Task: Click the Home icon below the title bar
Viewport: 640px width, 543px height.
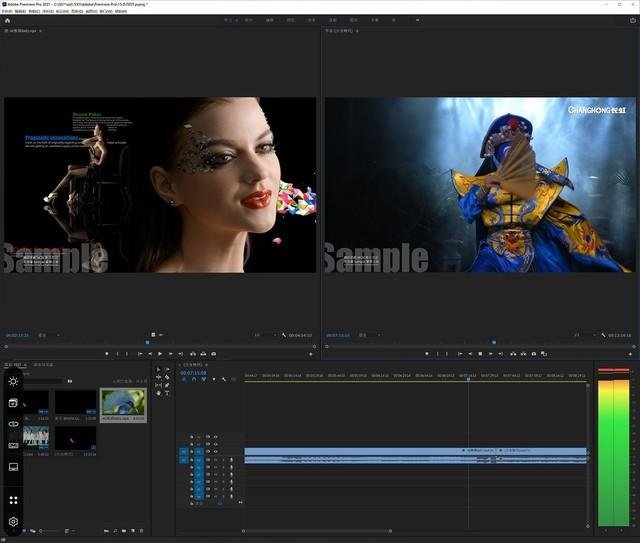Action: point(6,19)
